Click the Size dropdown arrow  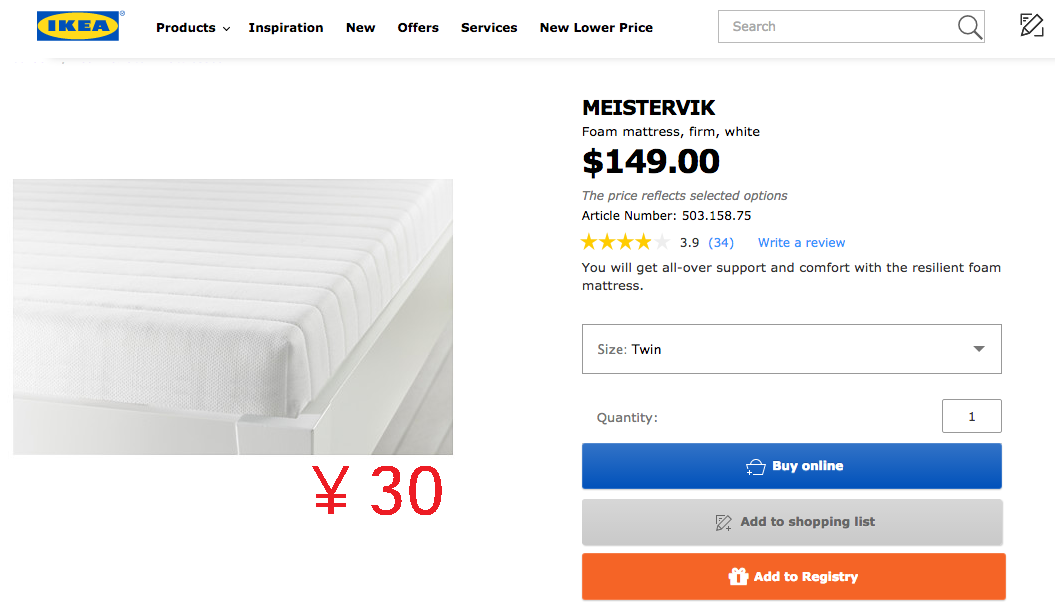click(979, 349)
